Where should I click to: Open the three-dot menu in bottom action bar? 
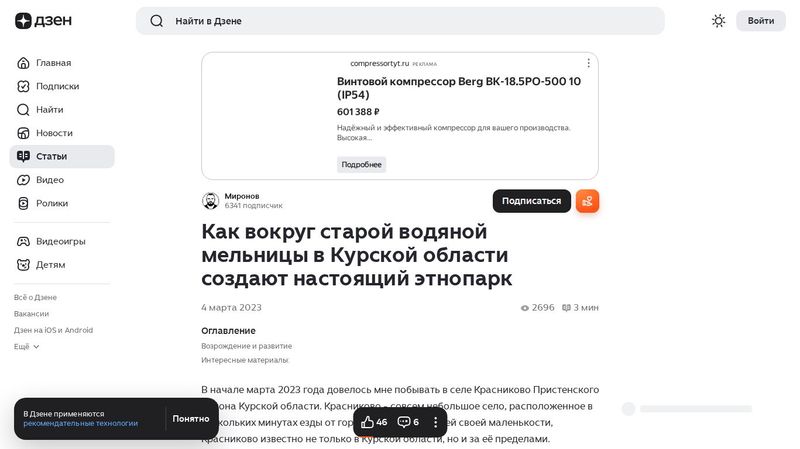click(x=435, y=422)
